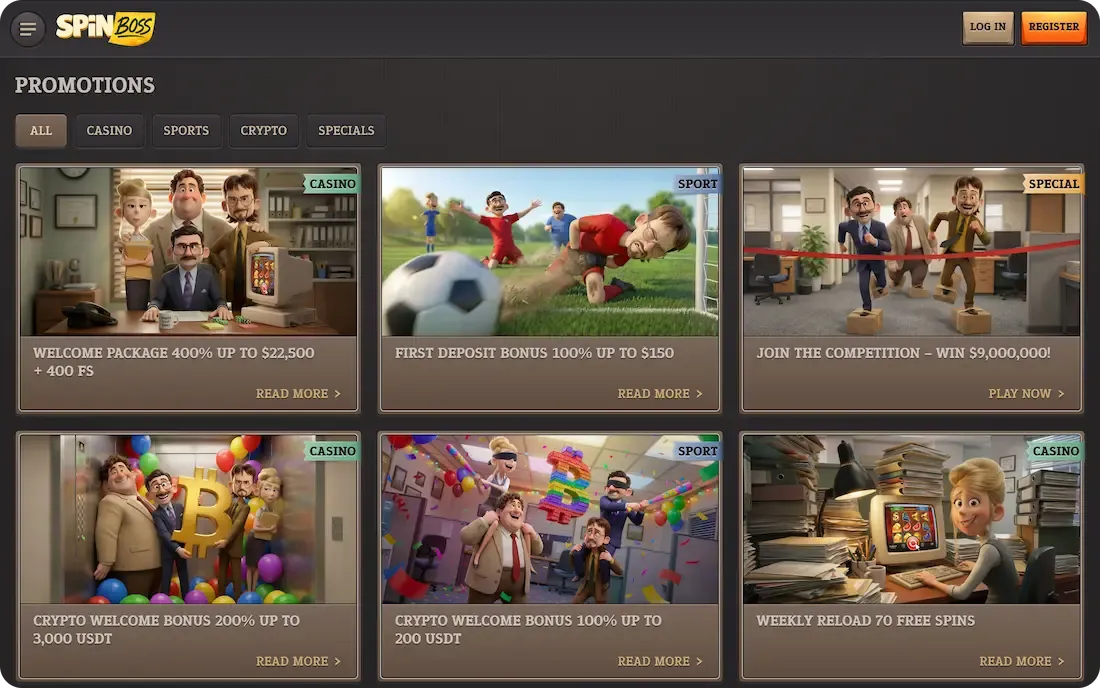Open the pinata party promotion image
The width and height of the screenshot is (1100, 688).
(x=550, y=519)
